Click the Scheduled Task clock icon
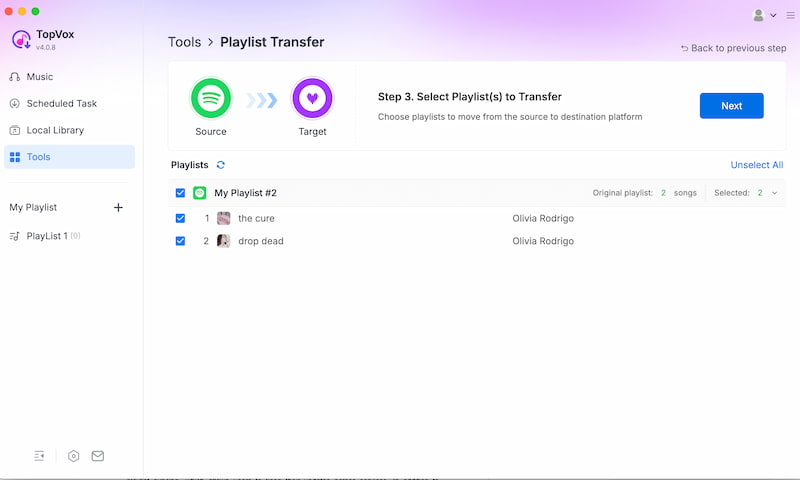Screen dimensions: 800x480 pos(15,104)
